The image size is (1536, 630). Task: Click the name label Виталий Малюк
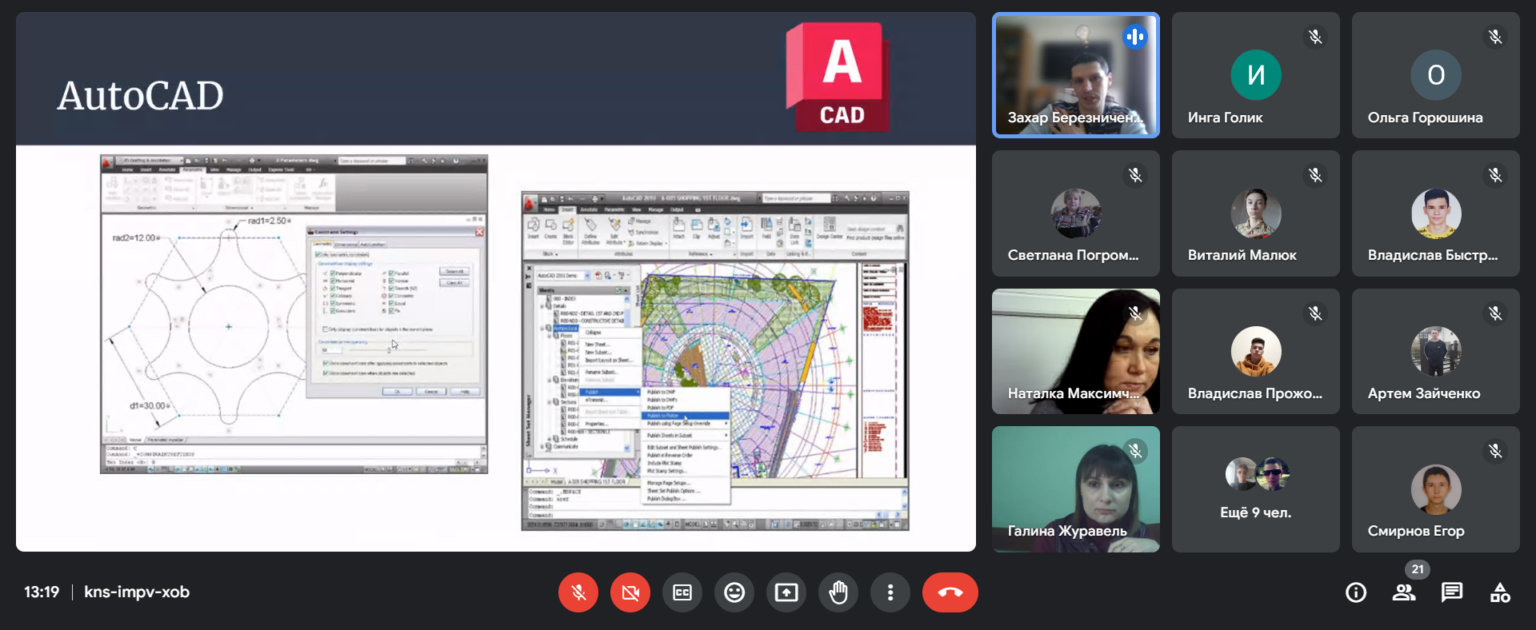[x=1242, y=255]
